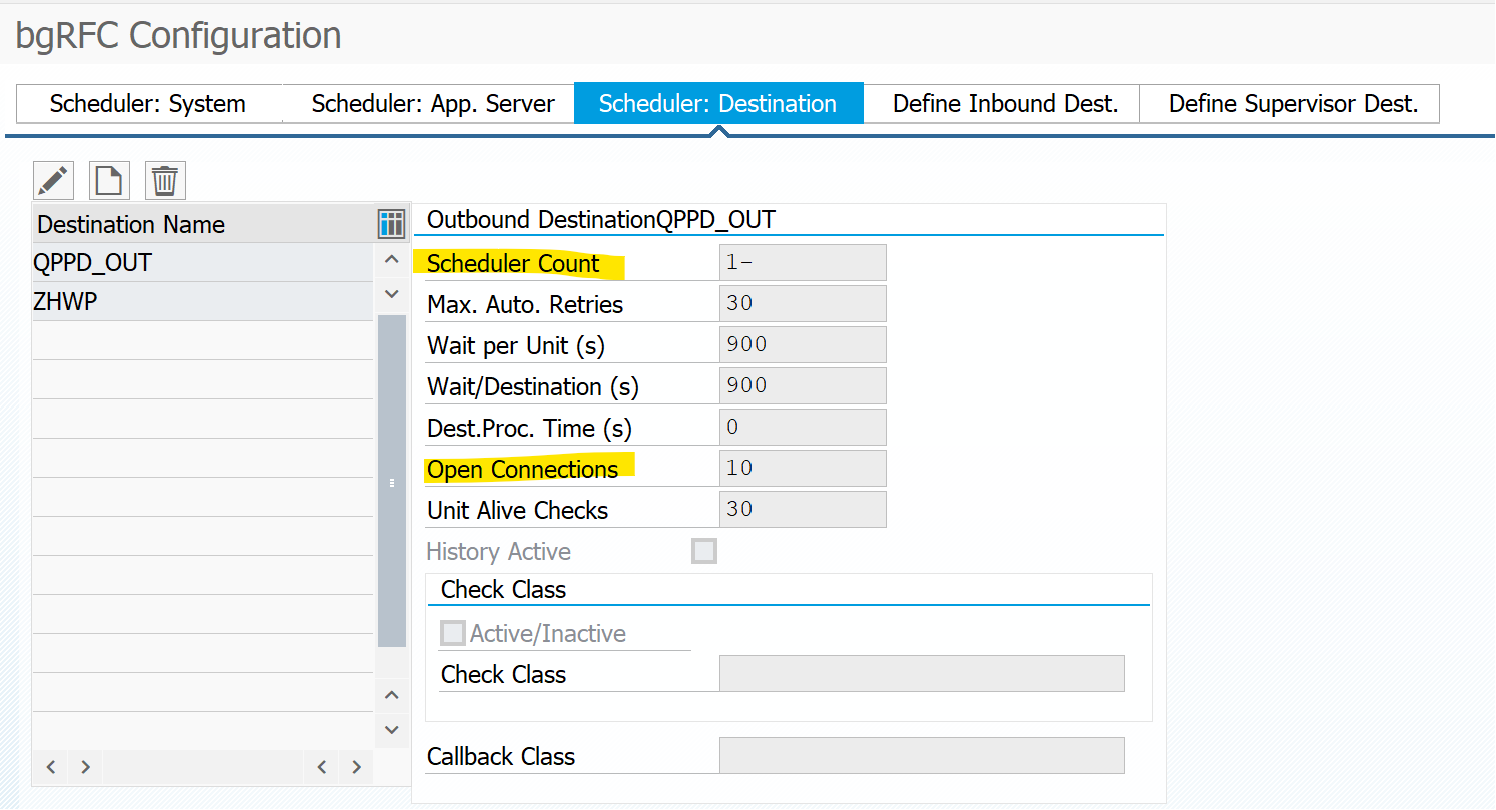Image resolution: width=1496 pixels, height=810 pixels.
Task: Click the create new document icon
Action: pos(109,181)
